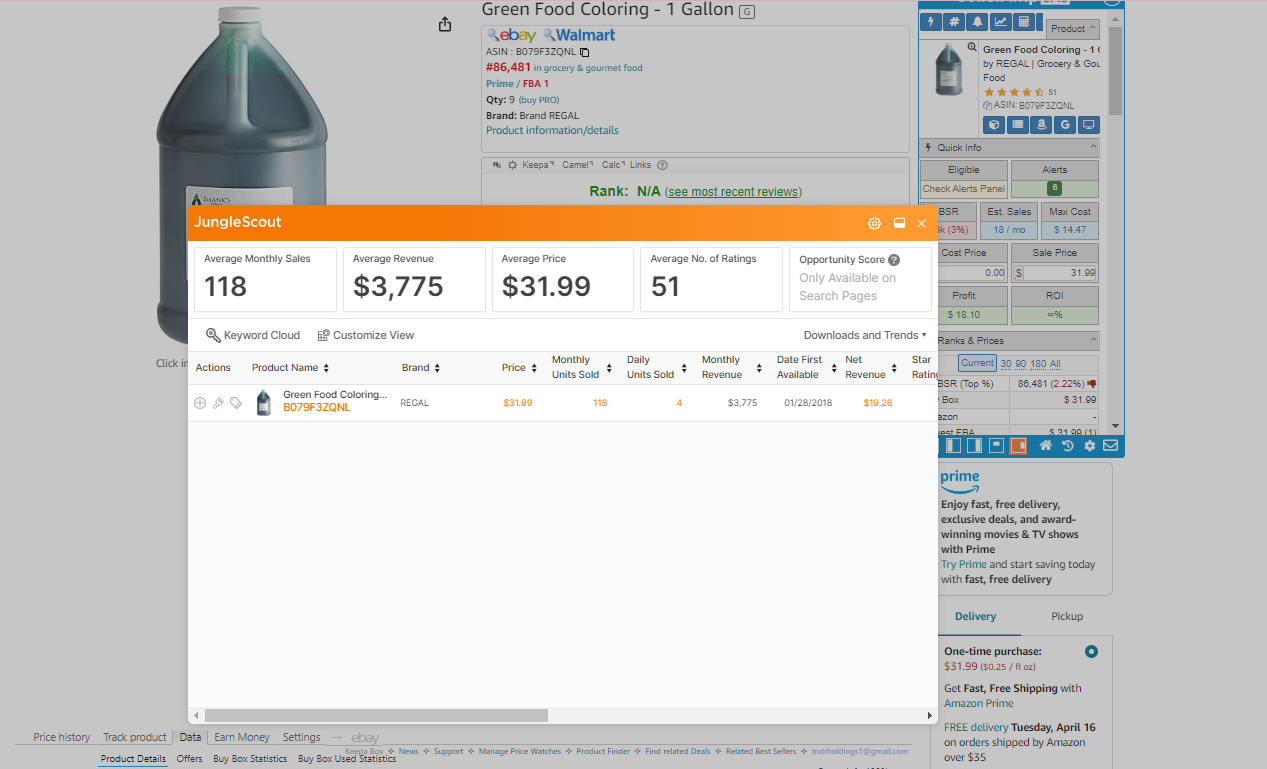Zoom product image with magnifier icon
Screen dimensions: 1267x769
tap(972, 47)
